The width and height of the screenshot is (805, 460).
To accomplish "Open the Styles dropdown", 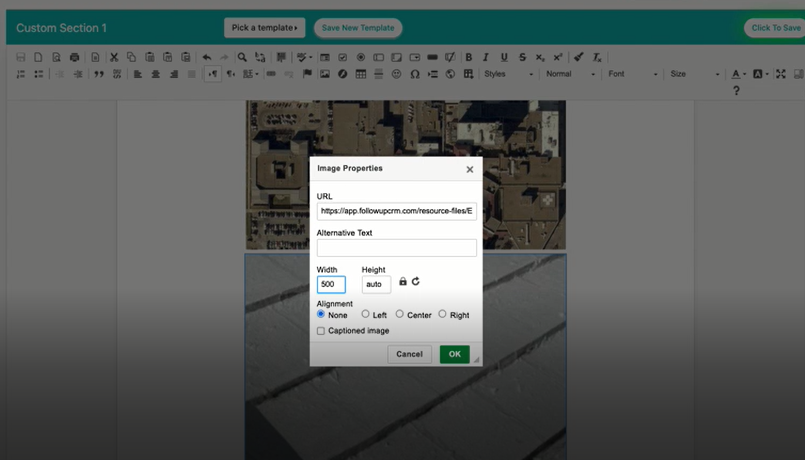I will pyautogui.click(x=508, y=74).
